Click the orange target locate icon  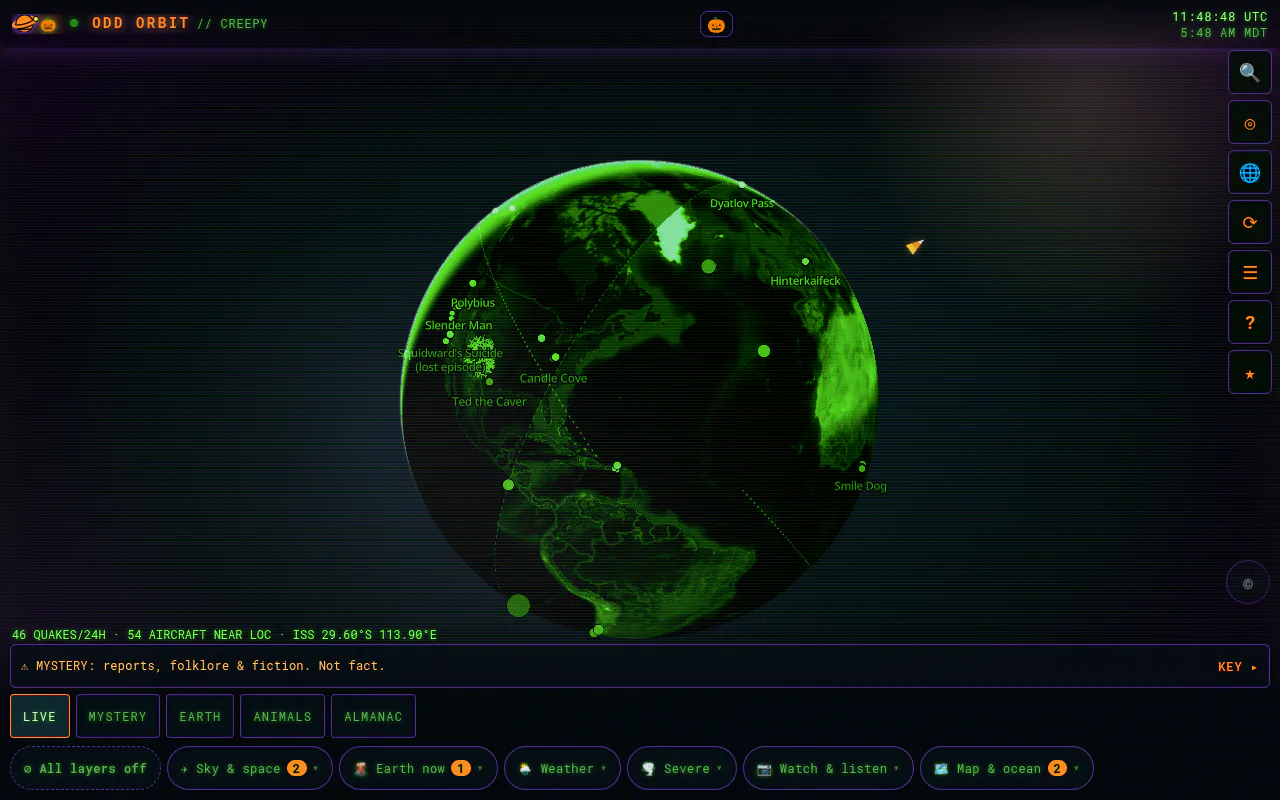point(1250,122)
